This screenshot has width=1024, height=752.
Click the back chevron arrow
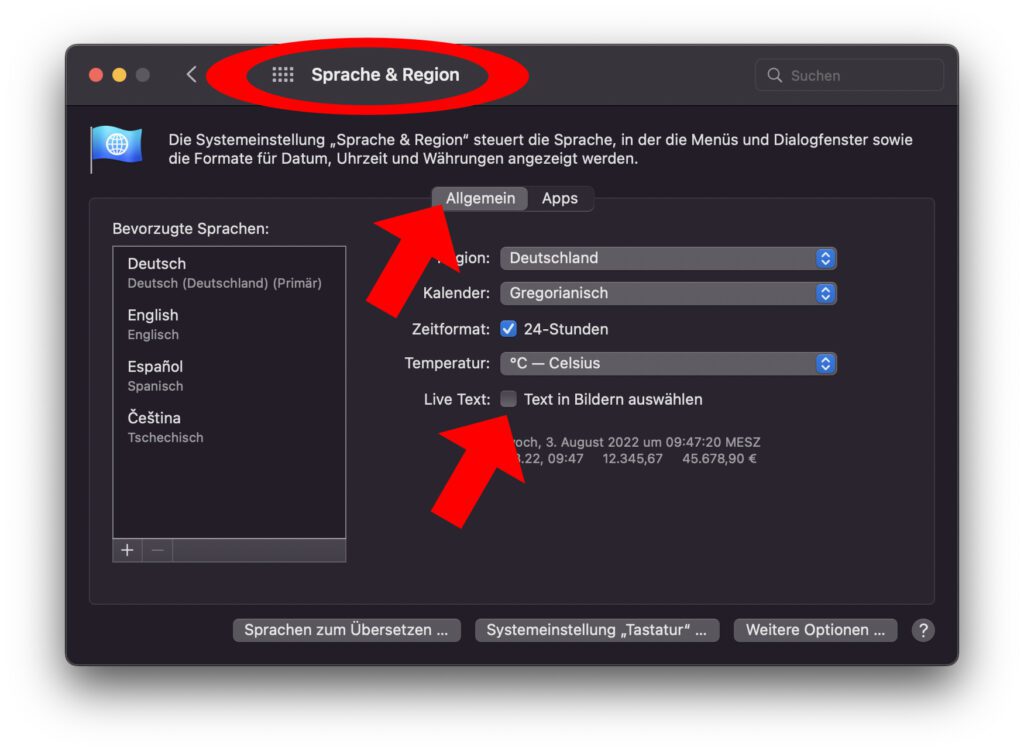tap(191, 74)
